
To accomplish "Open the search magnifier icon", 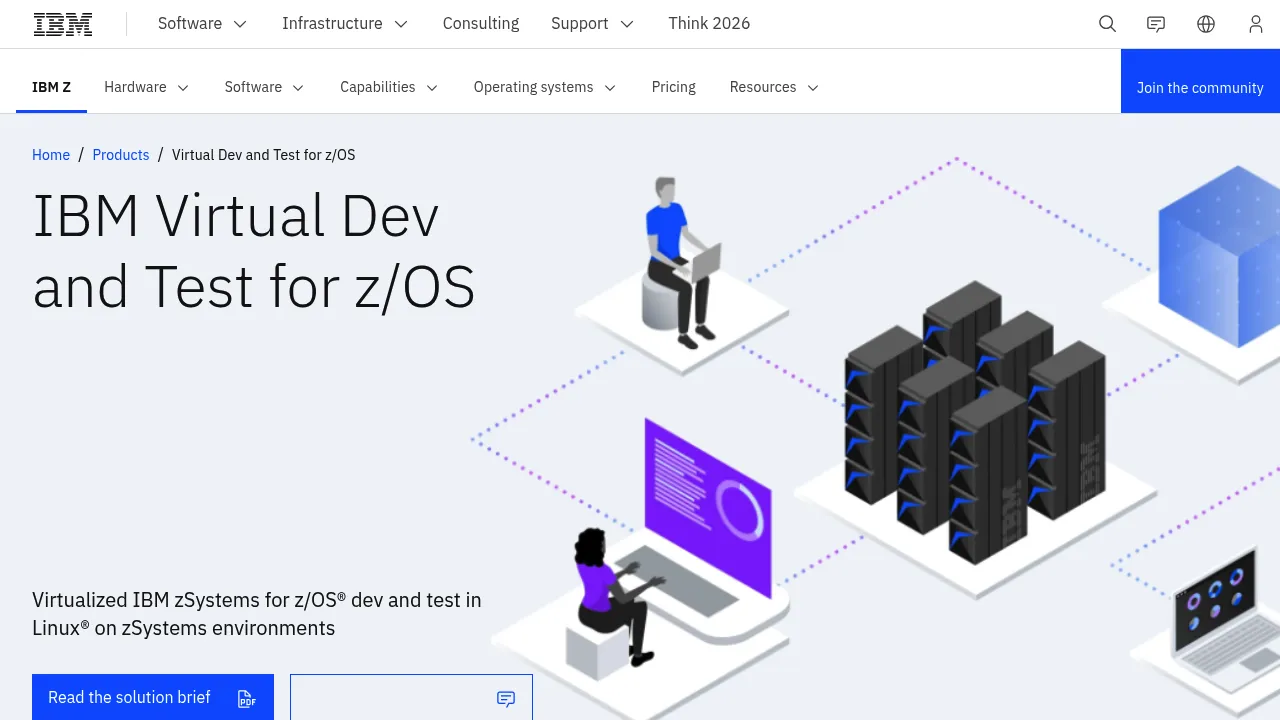I will (x=1107, y=24).
